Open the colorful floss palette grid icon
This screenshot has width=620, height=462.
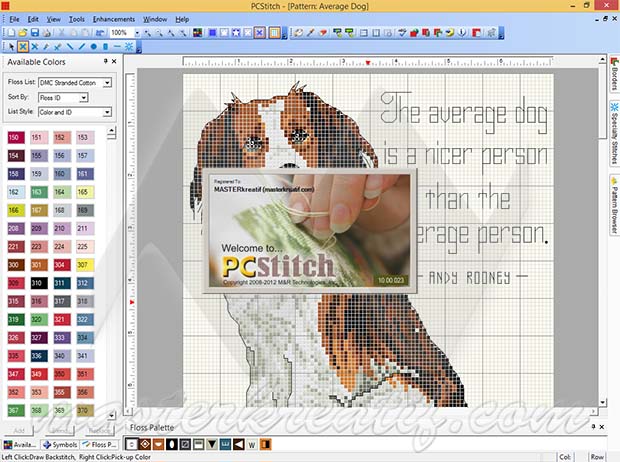(x=198, y=33)
